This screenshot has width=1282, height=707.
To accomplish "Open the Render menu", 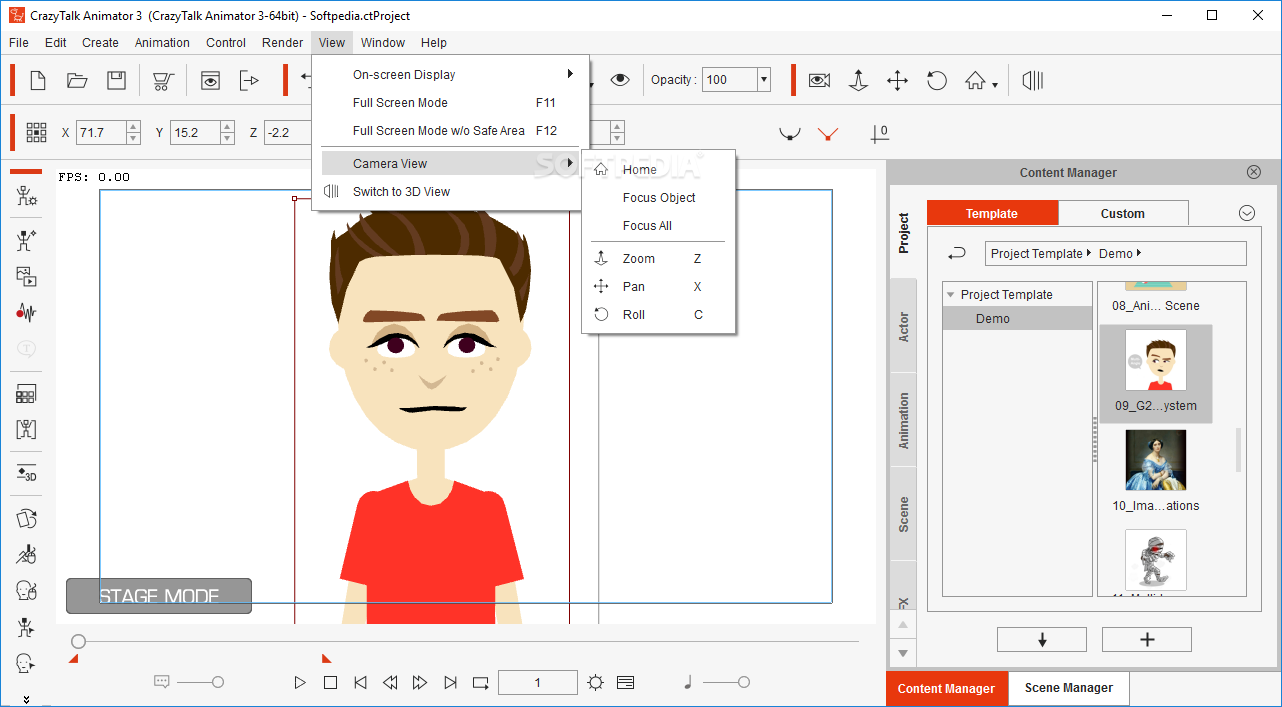I will (283, 43).
